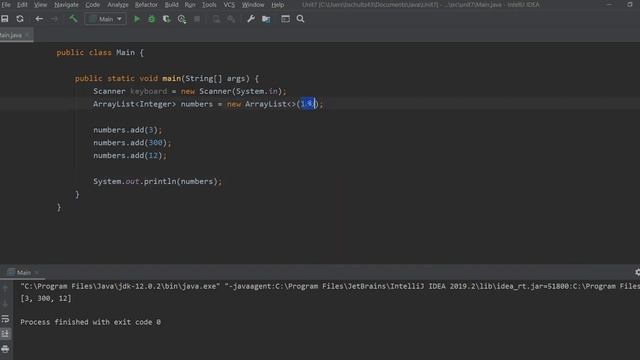Screen dimensions: 640x360
Task: Close the Main.java editor tab
Action: pyautogui.click(x=27, y=35)
